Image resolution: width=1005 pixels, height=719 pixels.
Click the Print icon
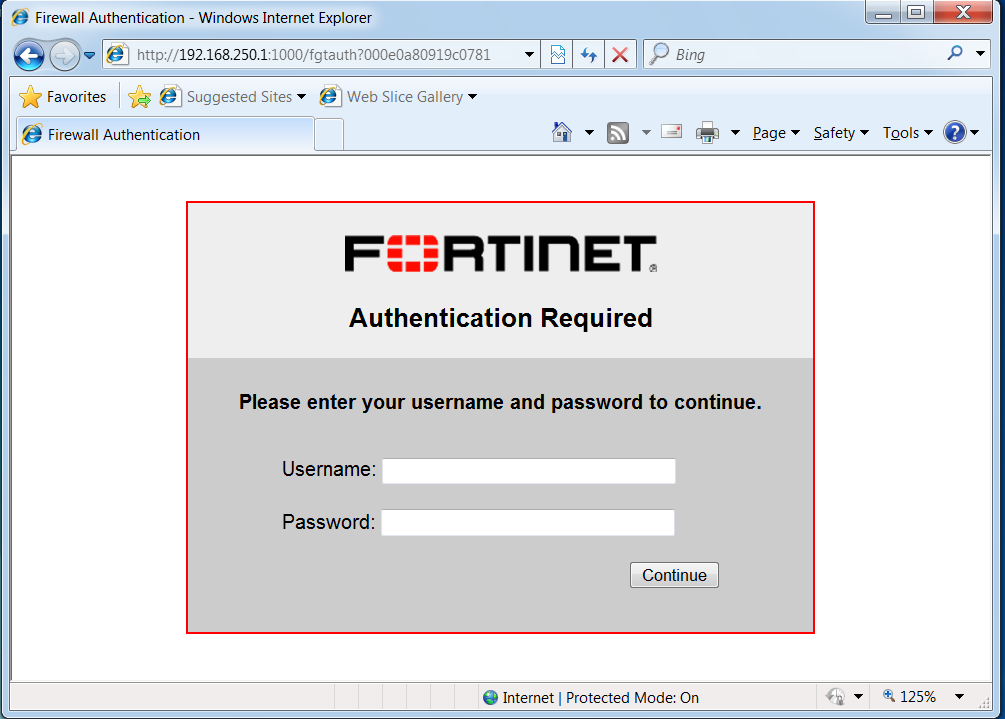(x=708, y=133)
